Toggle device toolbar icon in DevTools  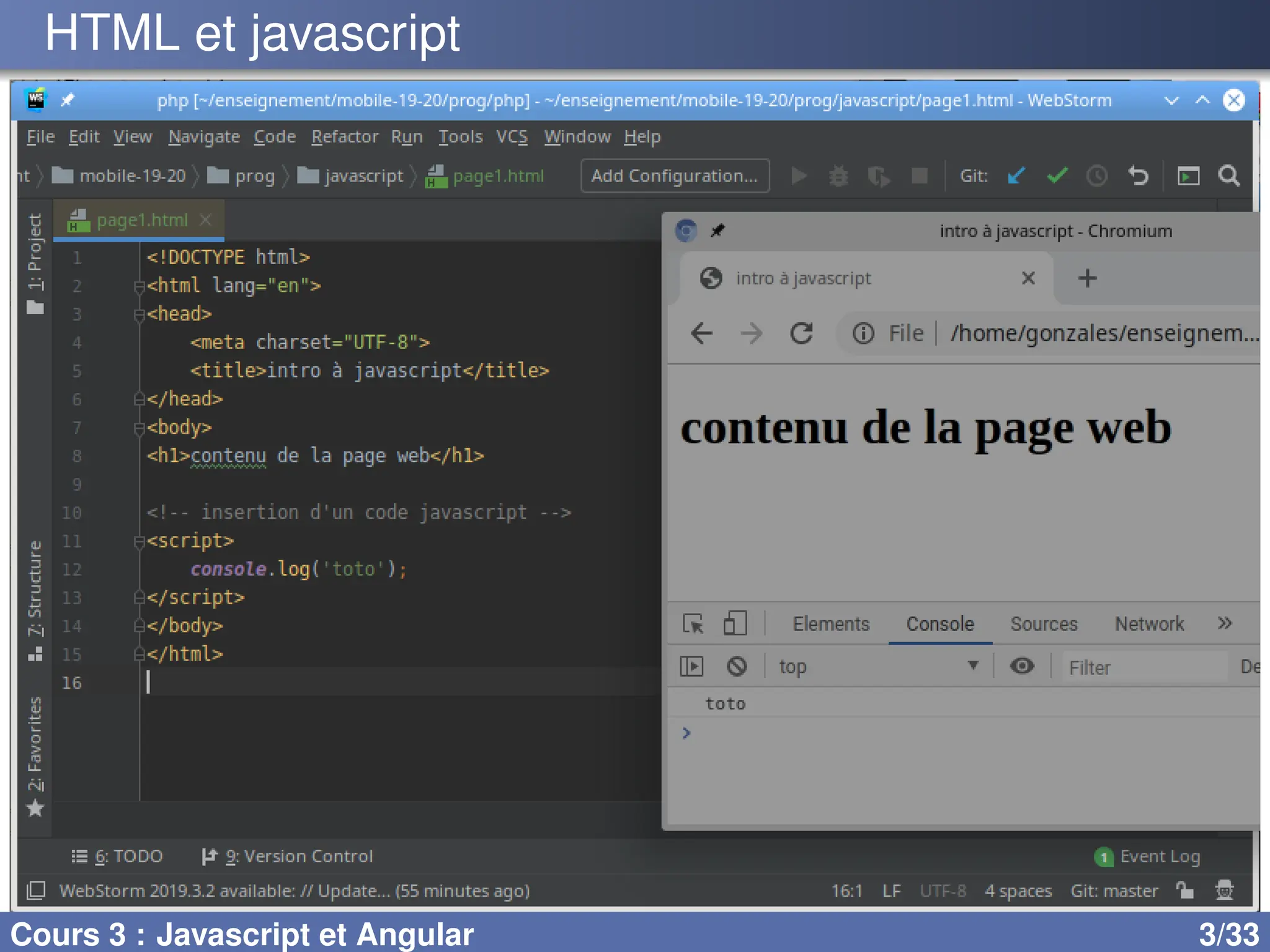point(735,624)
